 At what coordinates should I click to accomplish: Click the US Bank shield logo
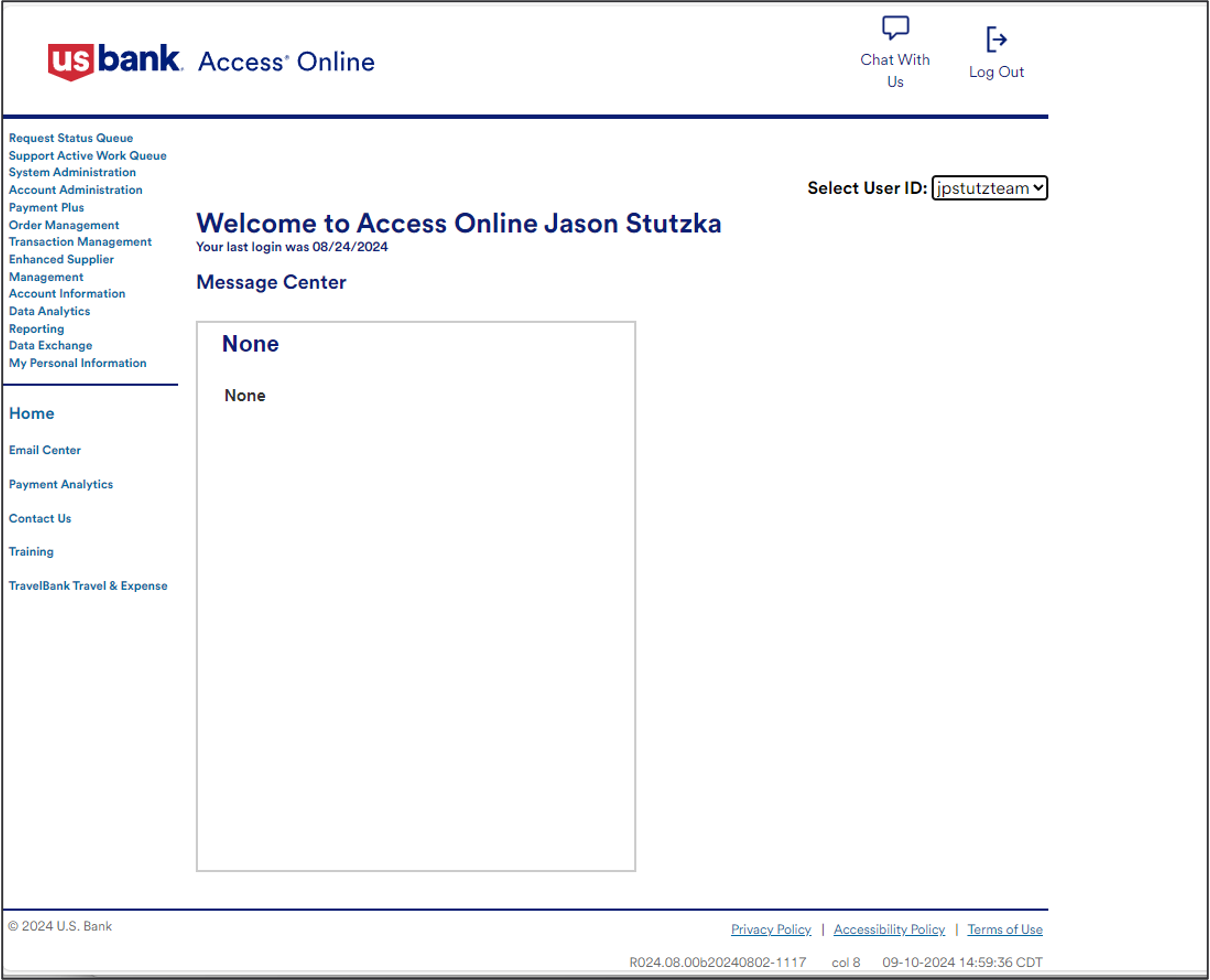pos(72,61)
